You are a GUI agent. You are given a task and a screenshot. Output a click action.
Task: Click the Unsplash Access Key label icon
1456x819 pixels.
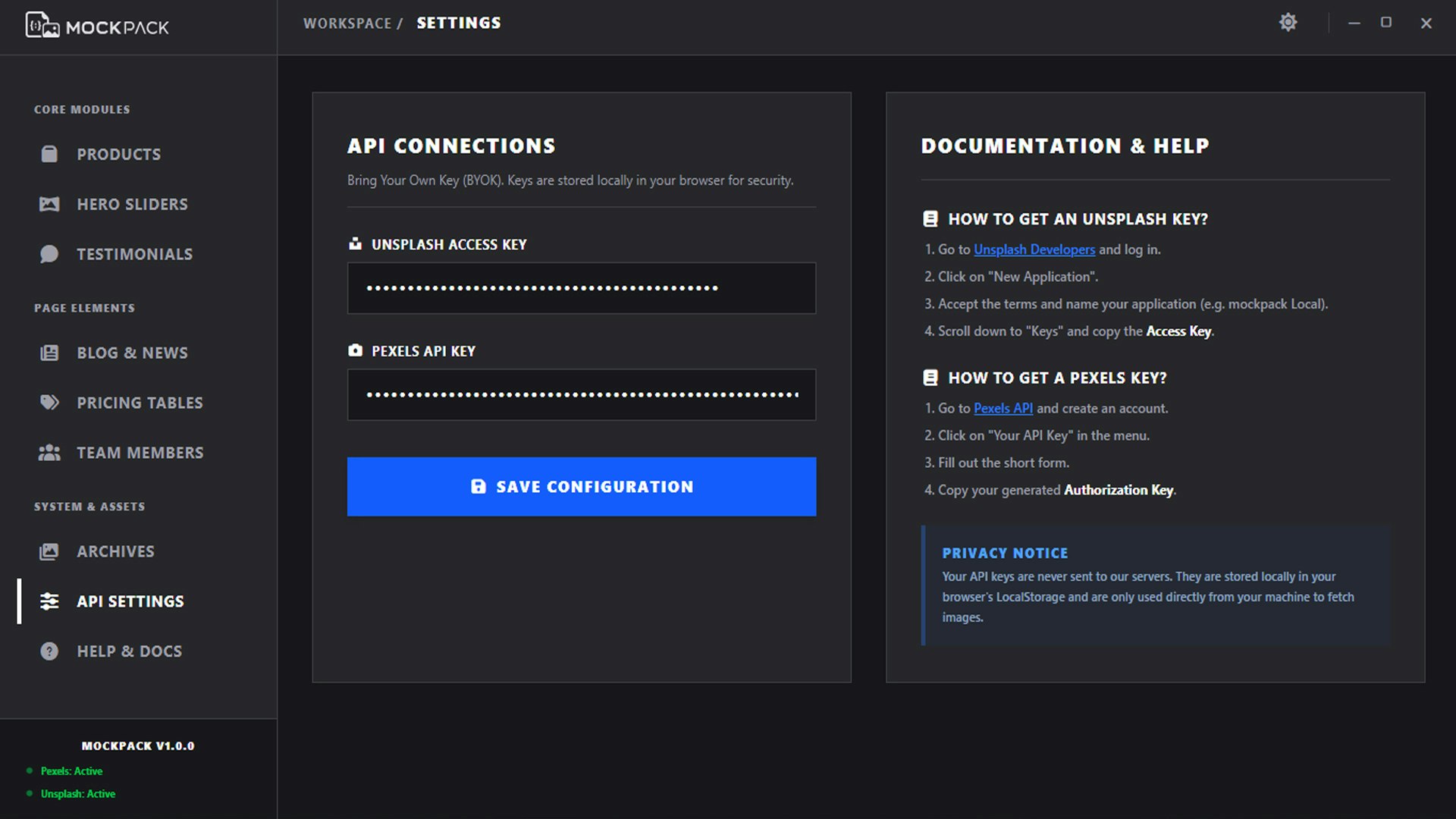tap(355, 244)
